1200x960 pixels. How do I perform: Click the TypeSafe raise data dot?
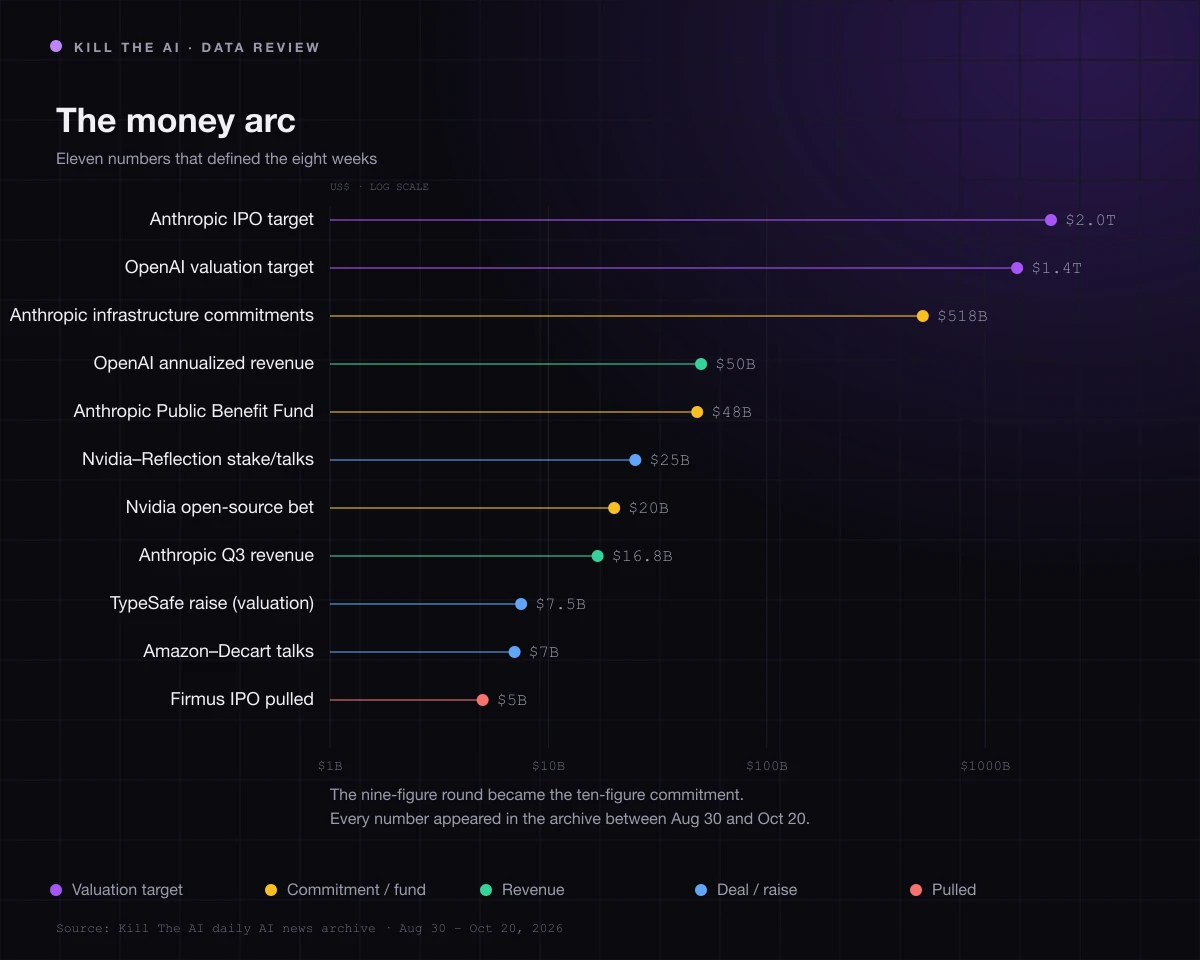coord(521,604)
